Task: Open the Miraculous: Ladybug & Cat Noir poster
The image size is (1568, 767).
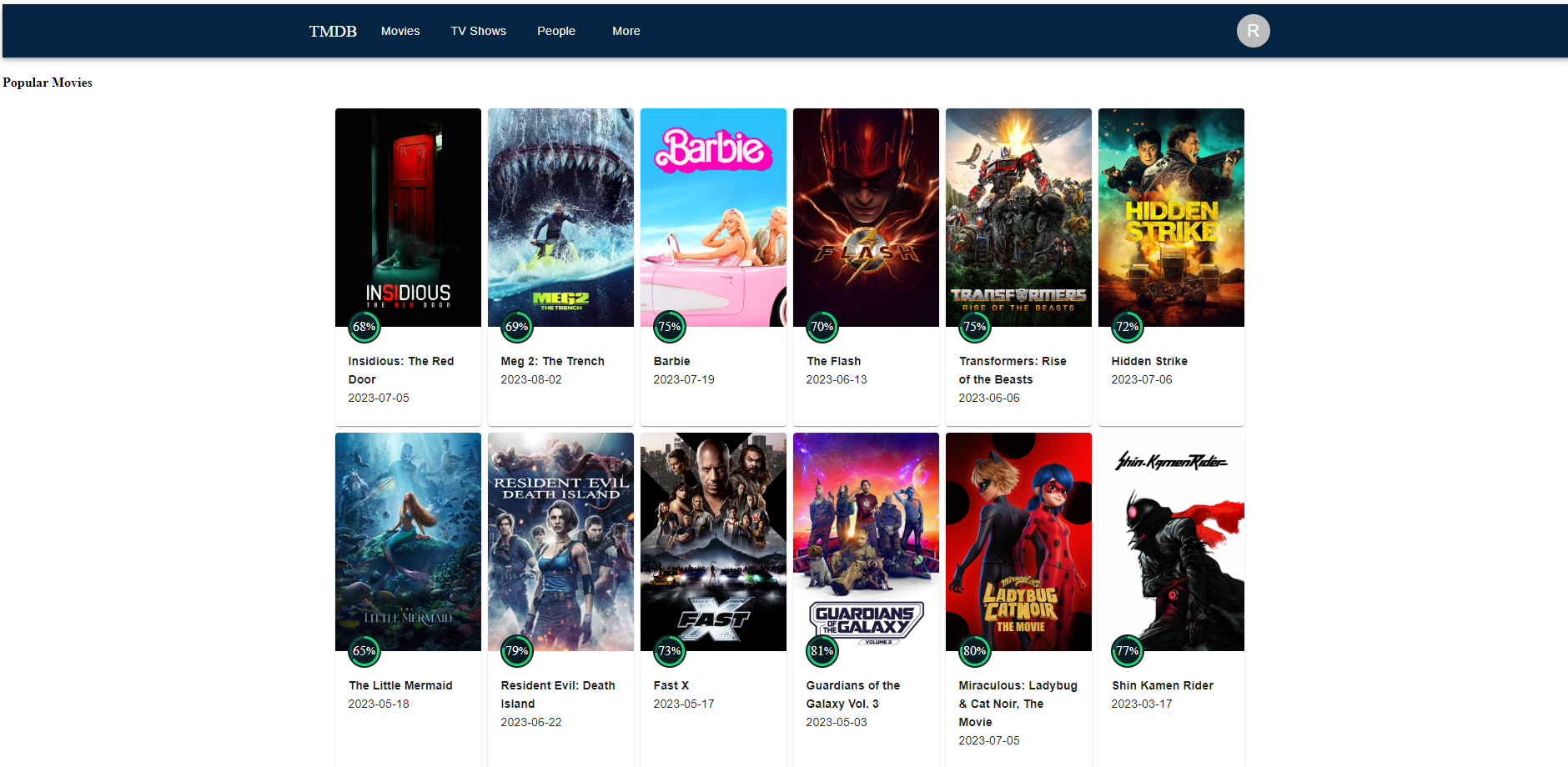Action: (1018, 542)
